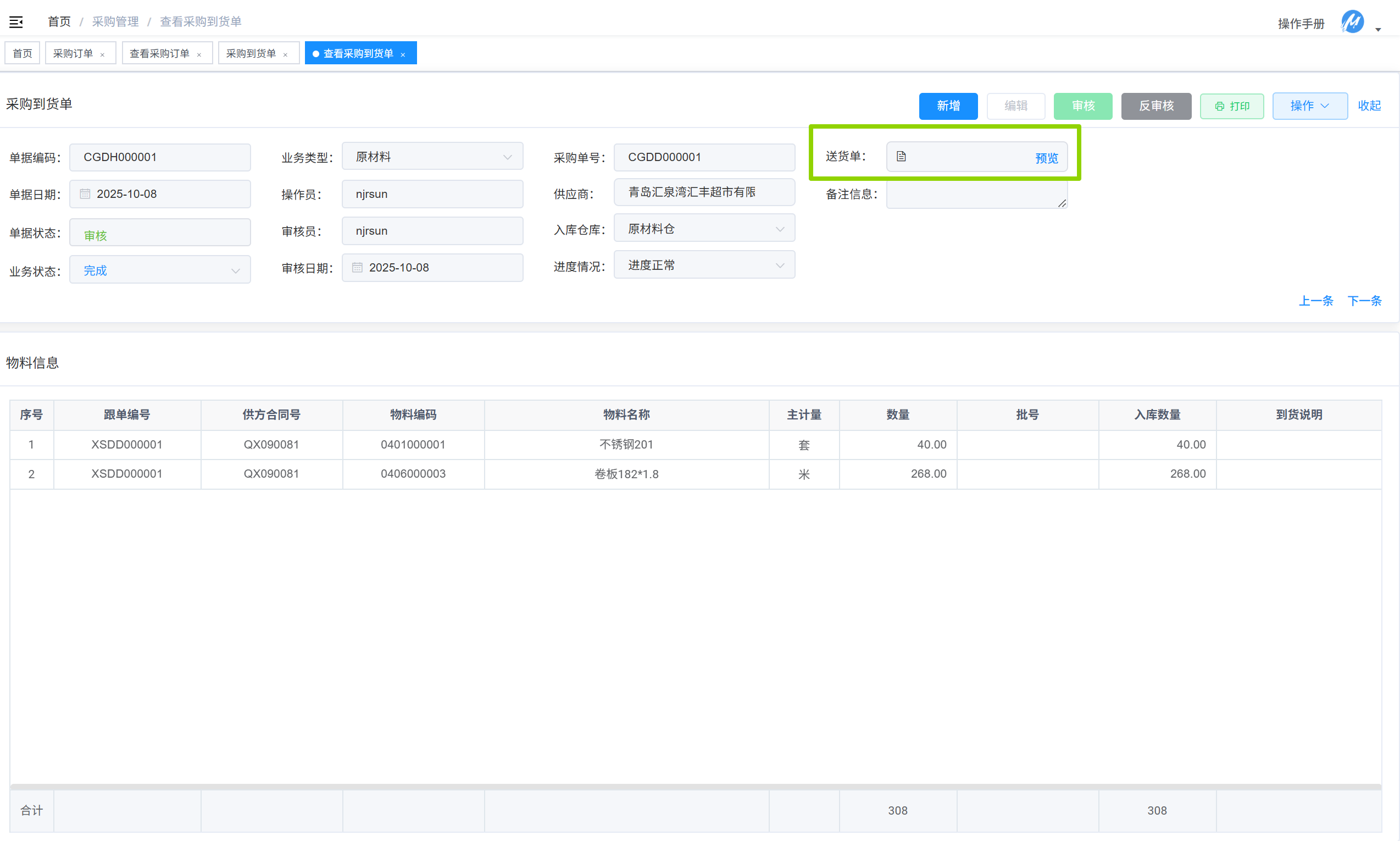Click the 反审核 button
1400x841 pixels.
pos(1156,106)
